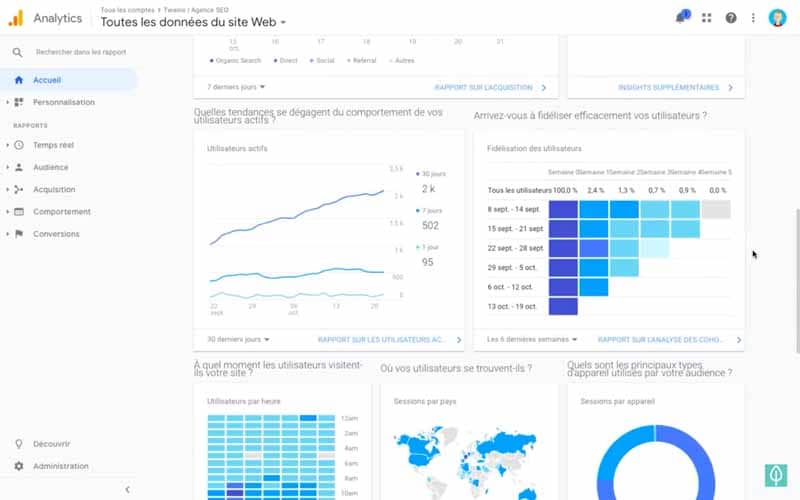Click the Google Analytics logo

pos(16,18)
